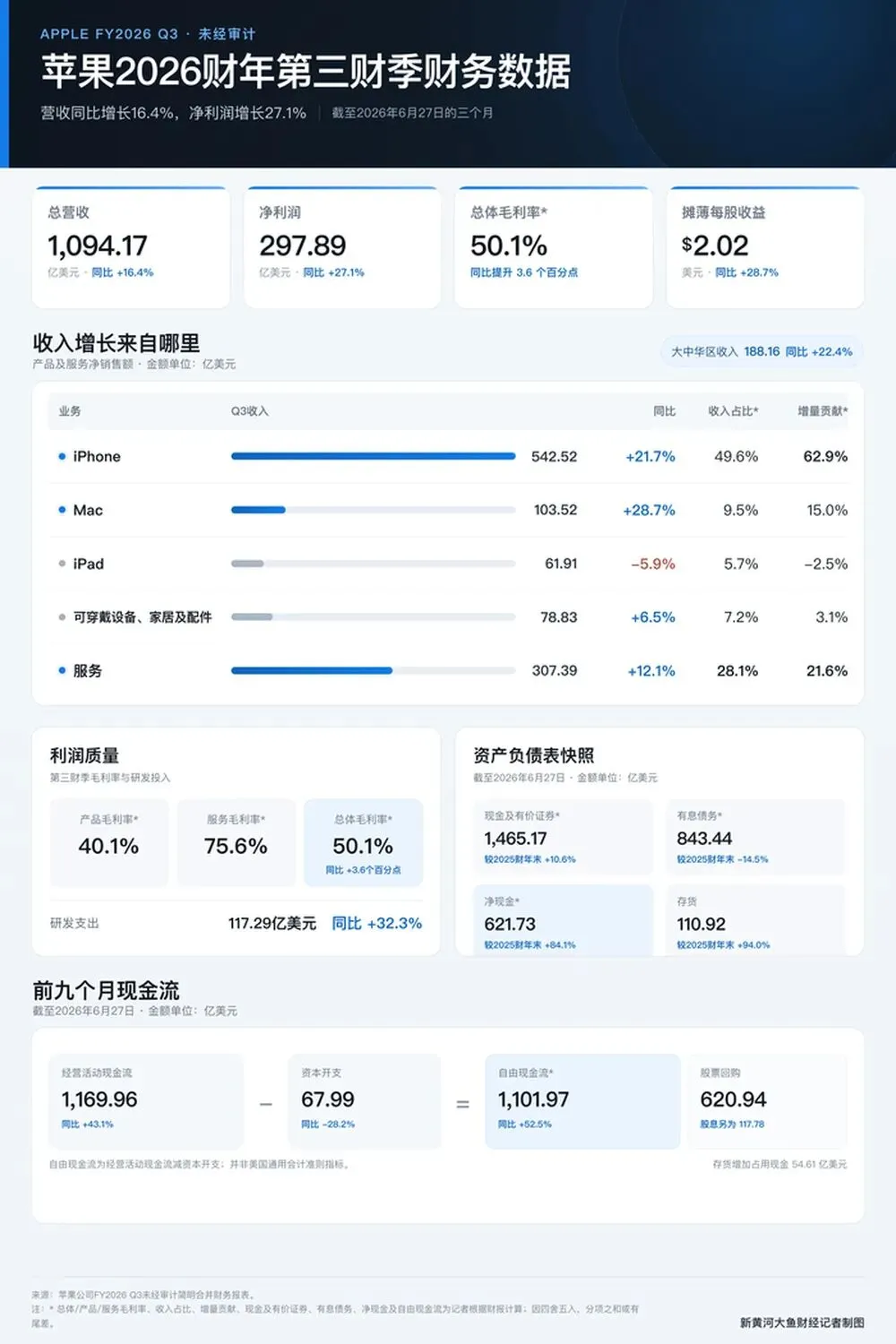Click the Mac revenue value 103.52
This screenshot has height=1344, width=896.
[x=556, y=510]
